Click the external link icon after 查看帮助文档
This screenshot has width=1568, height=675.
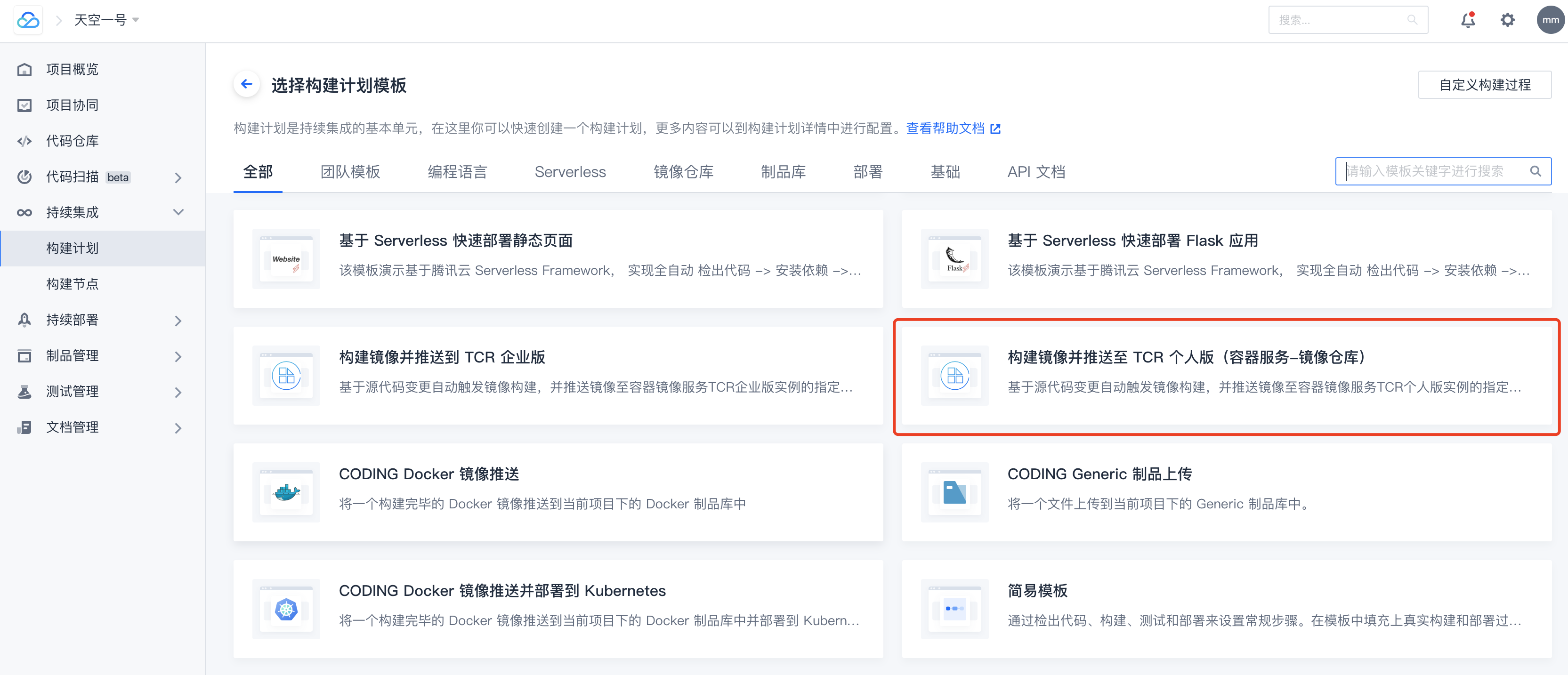click(x=995, y=129)
